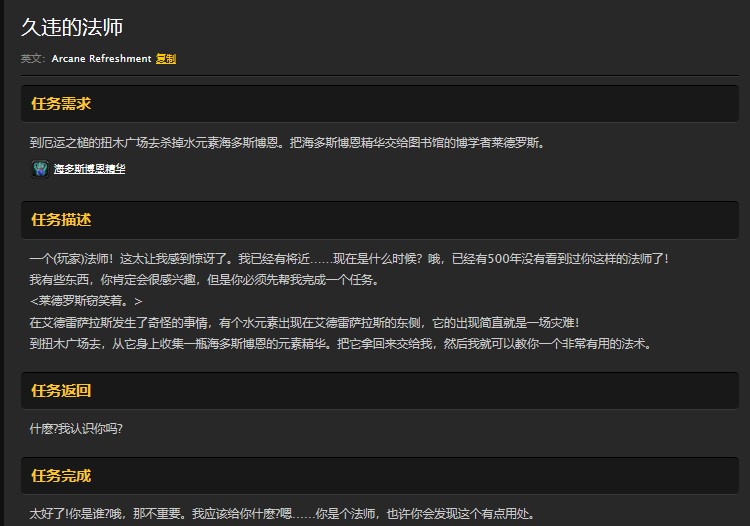The image size is (750, 526).
Task: Click the line starting 太好了!你是谁?
Action: point(282,514)
